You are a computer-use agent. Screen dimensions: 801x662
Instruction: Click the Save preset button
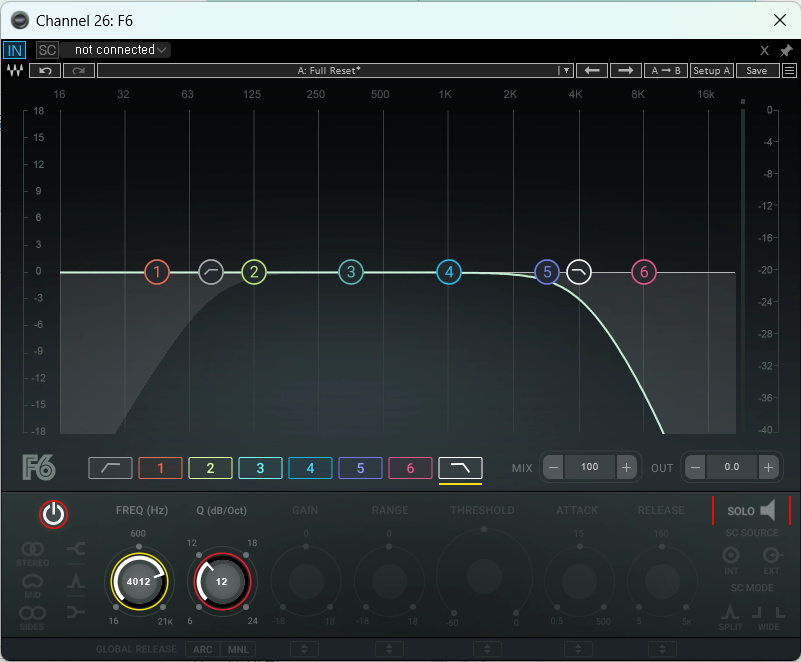[757, 71]
